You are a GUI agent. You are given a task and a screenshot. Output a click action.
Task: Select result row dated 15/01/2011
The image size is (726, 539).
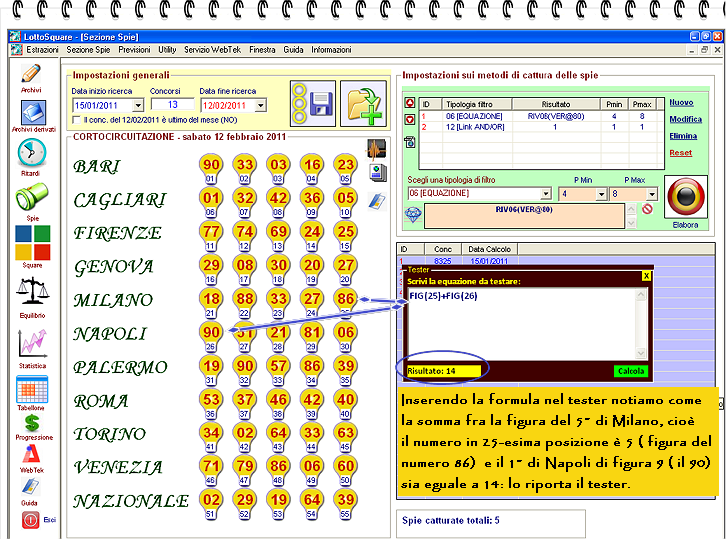click(x=556, y=261)
